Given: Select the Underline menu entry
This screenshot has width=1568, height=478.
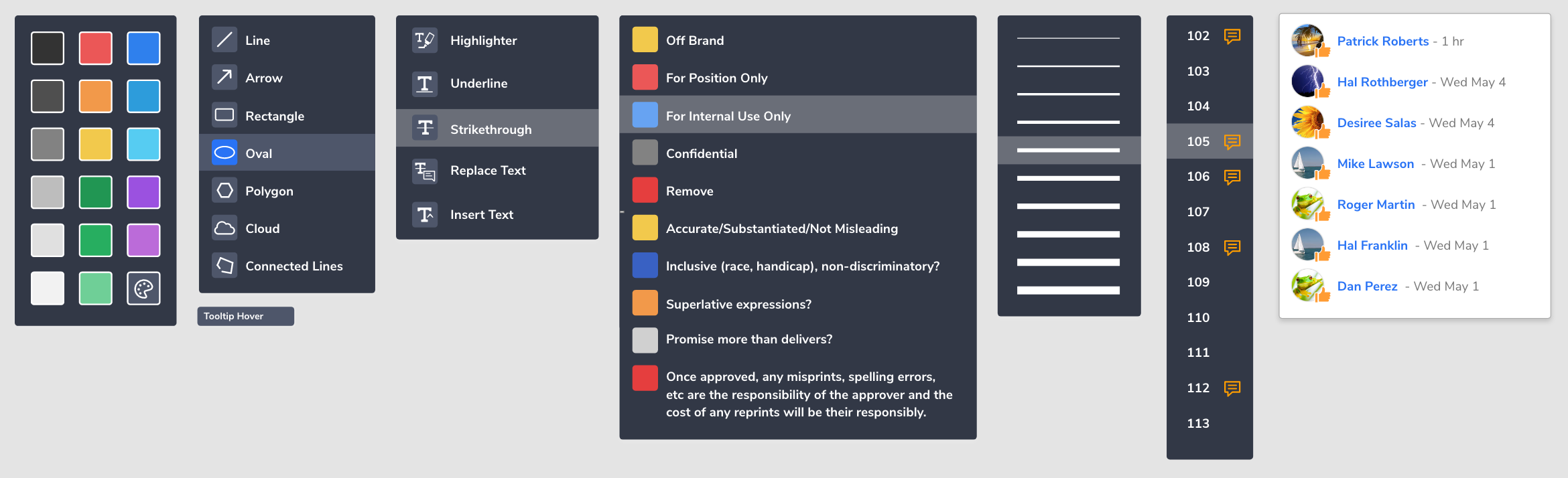Looking at the screenshot, I should 478,83.
